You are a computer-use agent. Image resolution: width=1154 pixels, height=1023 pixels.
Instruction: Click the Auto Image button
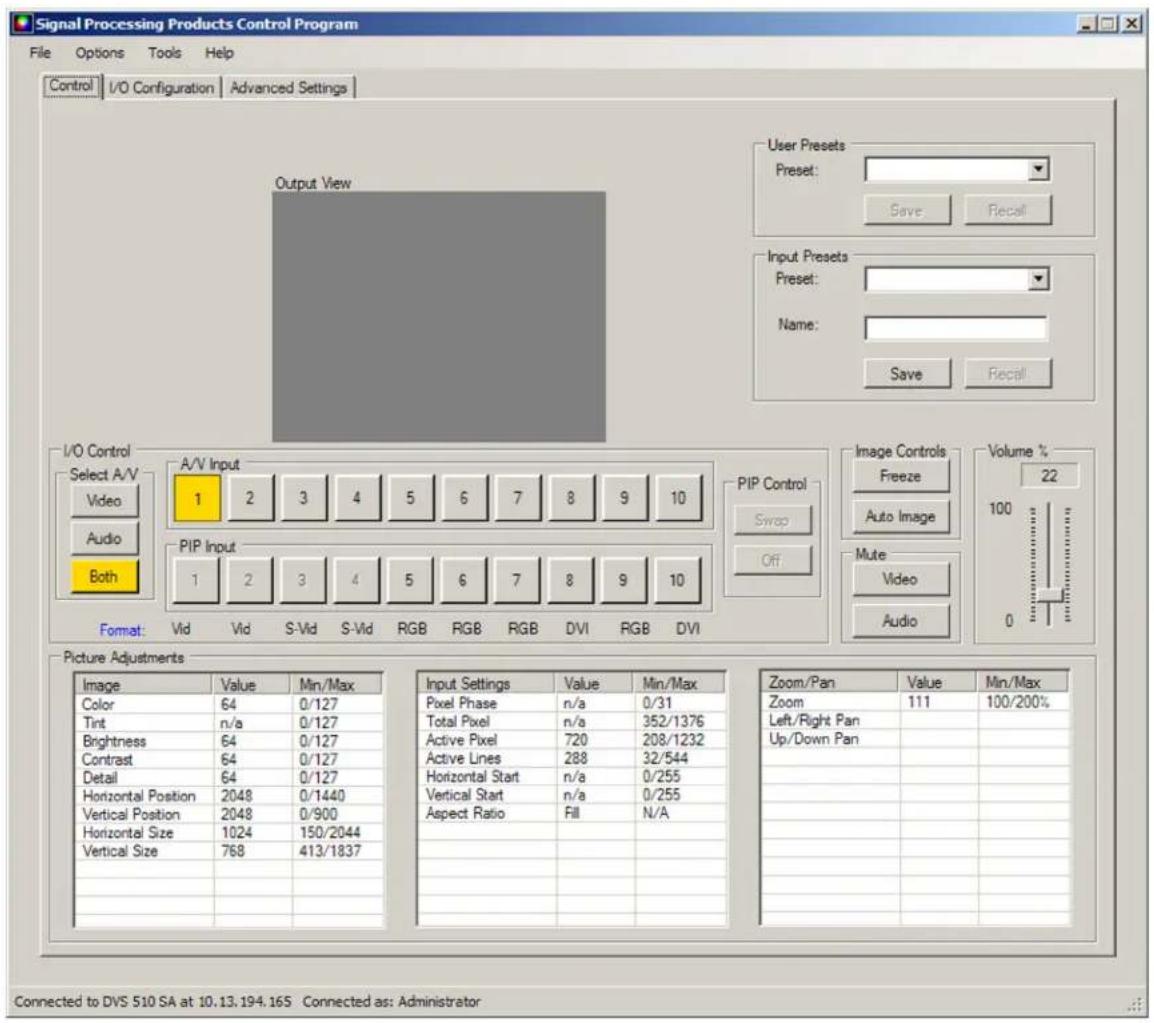point(901,517)
